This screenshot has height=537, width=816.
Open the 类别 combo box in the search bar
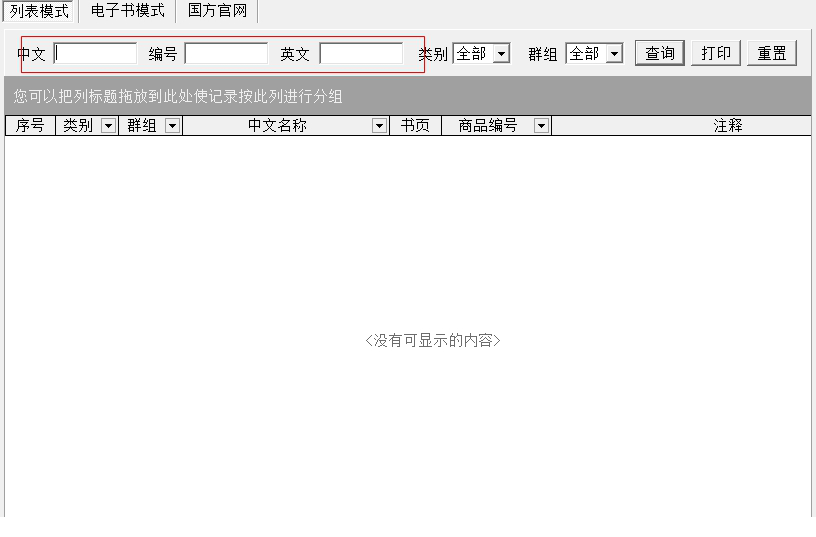point(481,54)
